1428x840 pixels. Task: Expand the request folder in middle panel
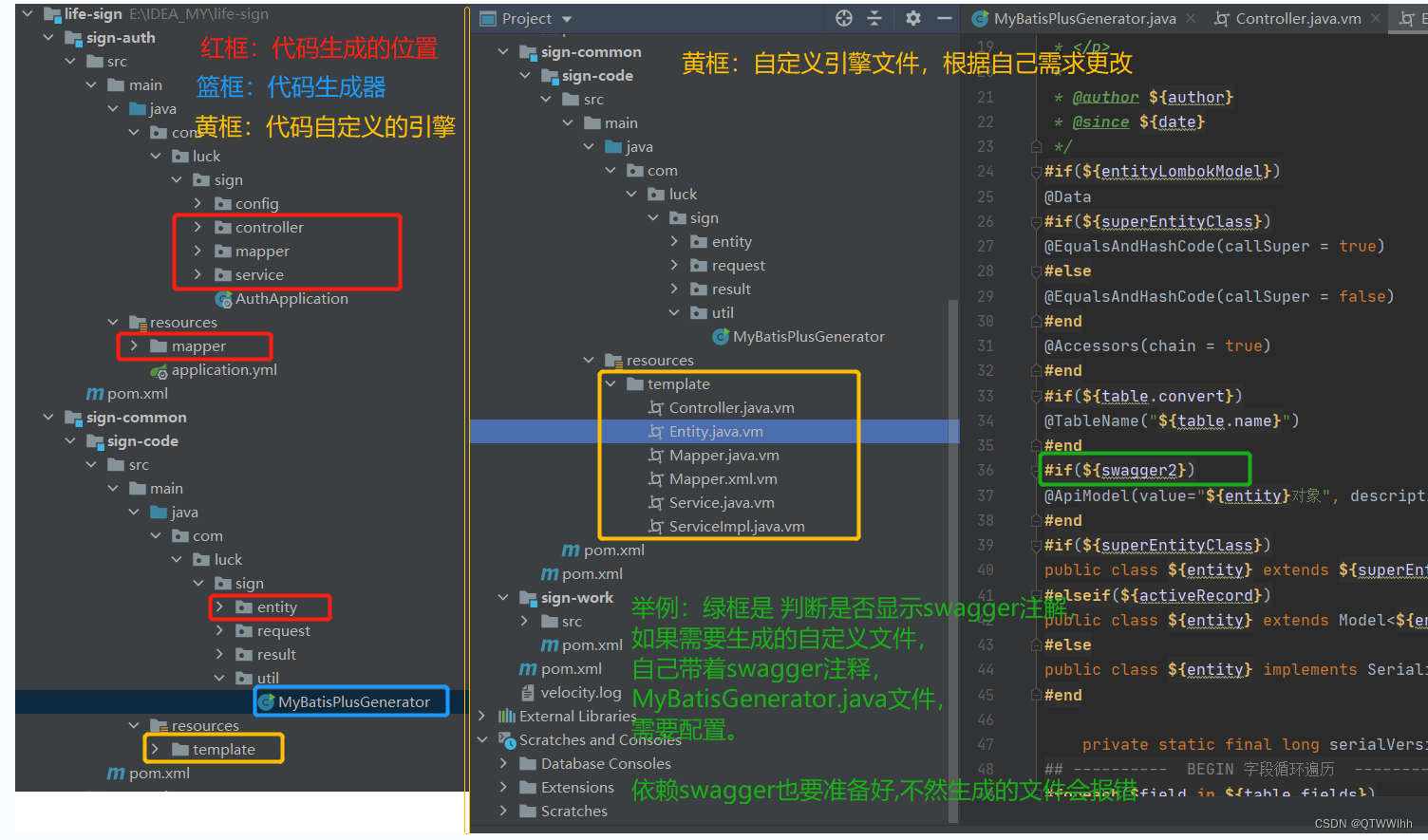(674, 266)
